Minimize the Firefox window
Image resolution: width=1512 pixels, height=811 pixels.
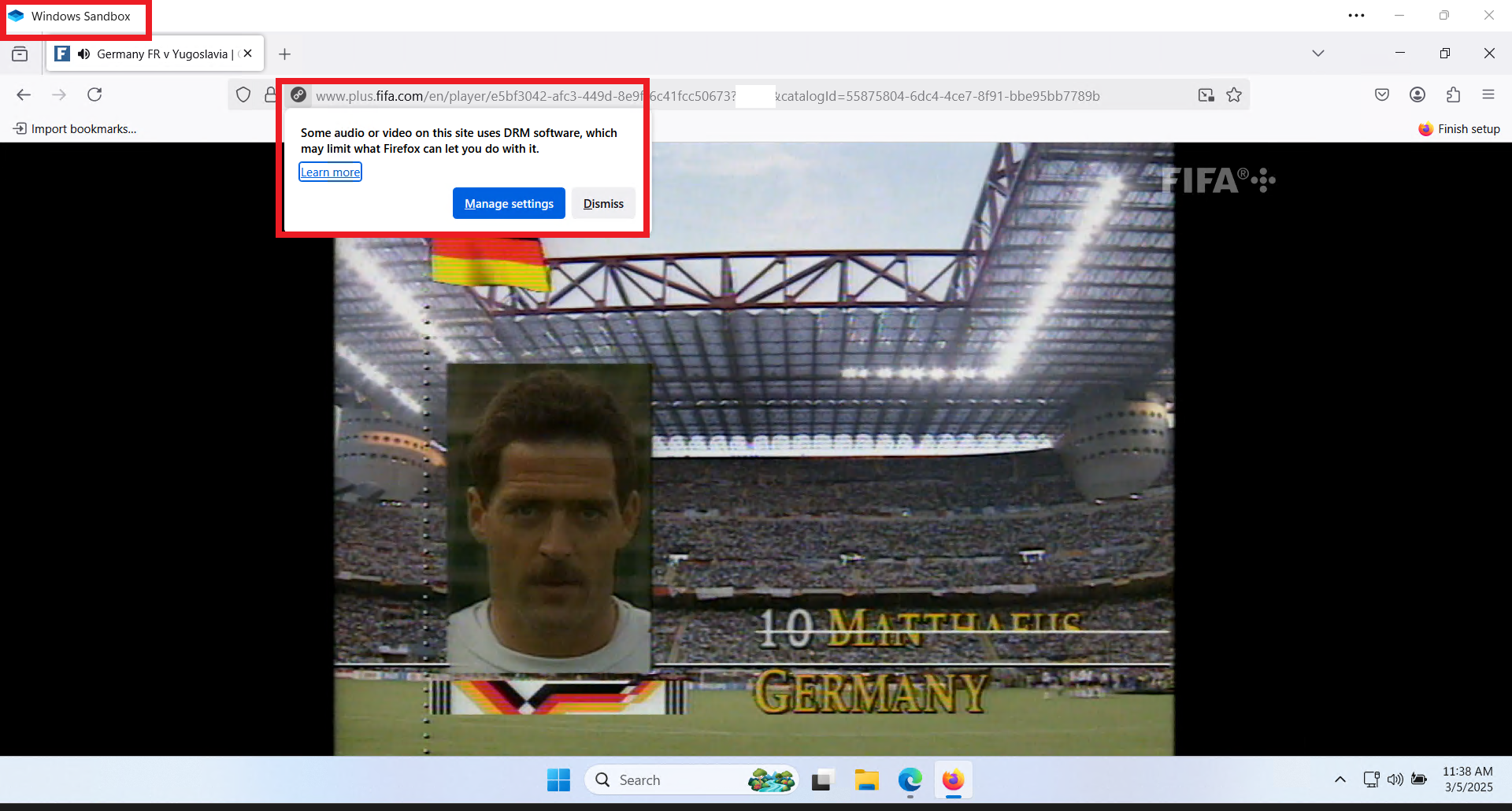click(1400, 54)
